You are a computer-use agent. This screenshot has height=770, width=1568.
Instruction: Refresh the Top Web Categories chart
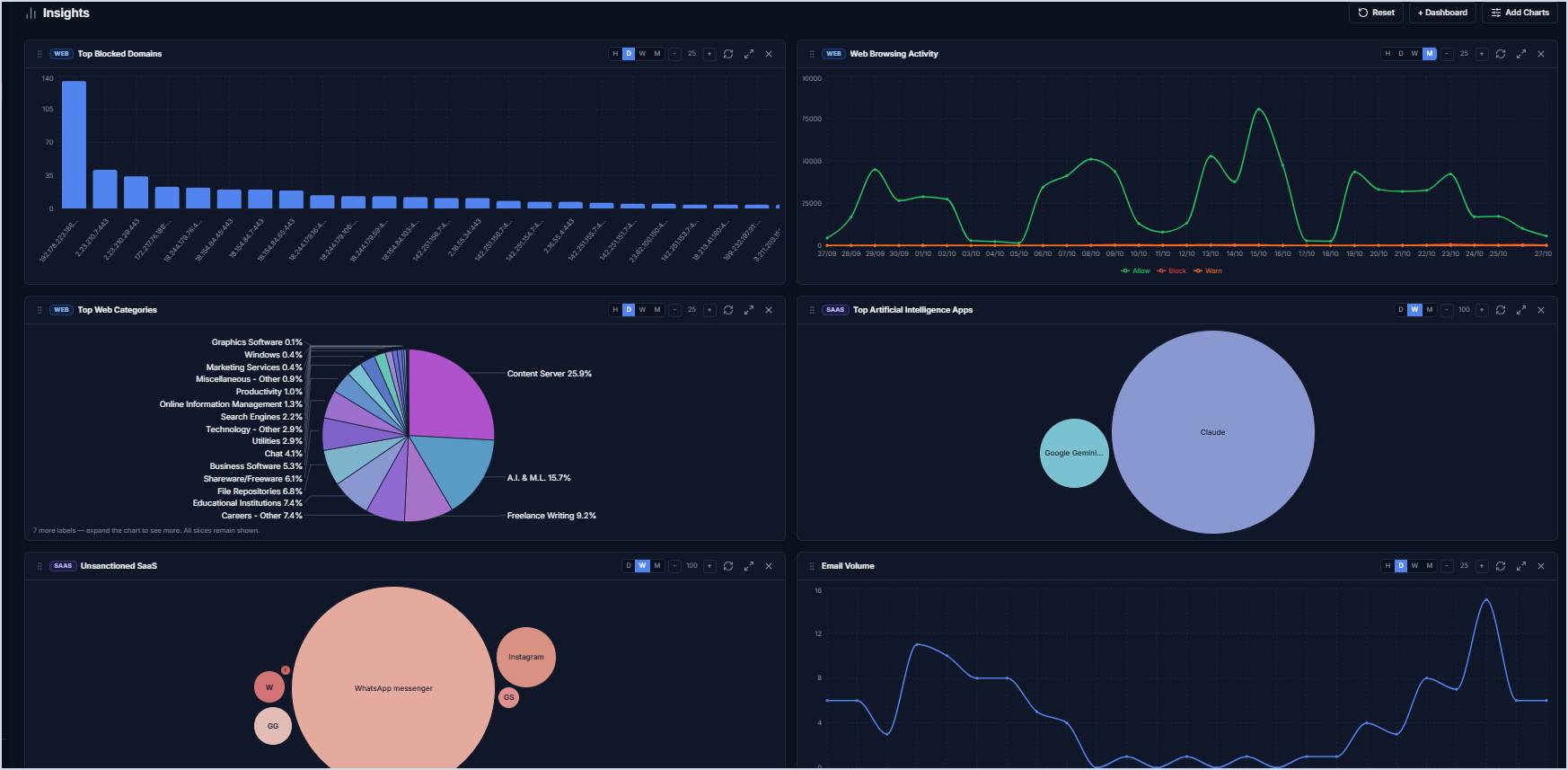728,310
